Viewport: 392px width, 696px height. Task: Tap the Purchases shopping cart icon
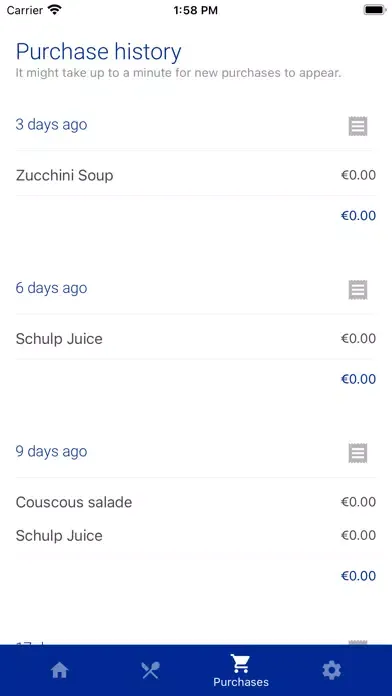pos(241,664)
